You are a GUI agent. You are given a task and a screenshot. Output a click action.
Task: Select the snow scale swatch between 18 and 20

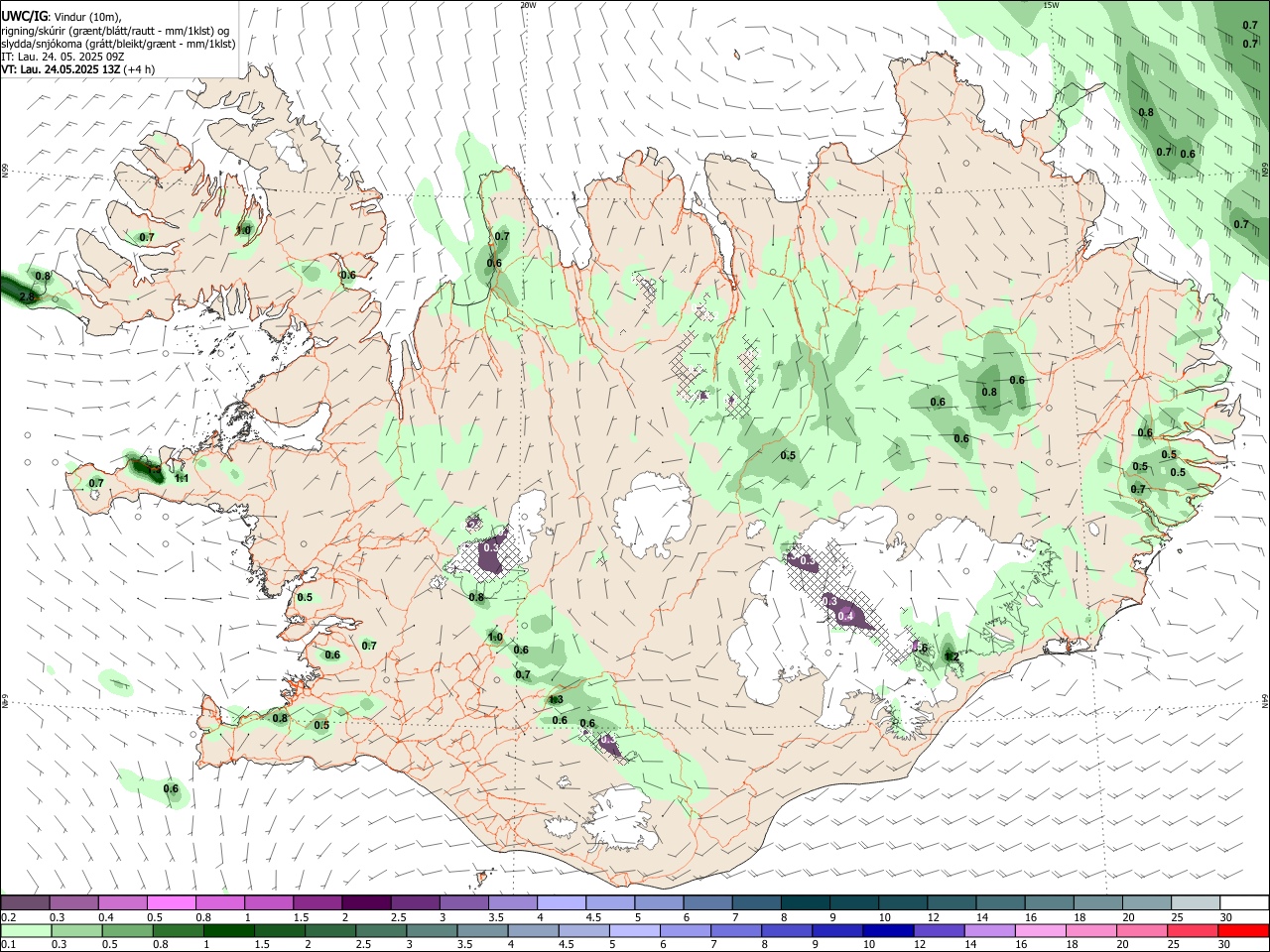point(1098,903)
